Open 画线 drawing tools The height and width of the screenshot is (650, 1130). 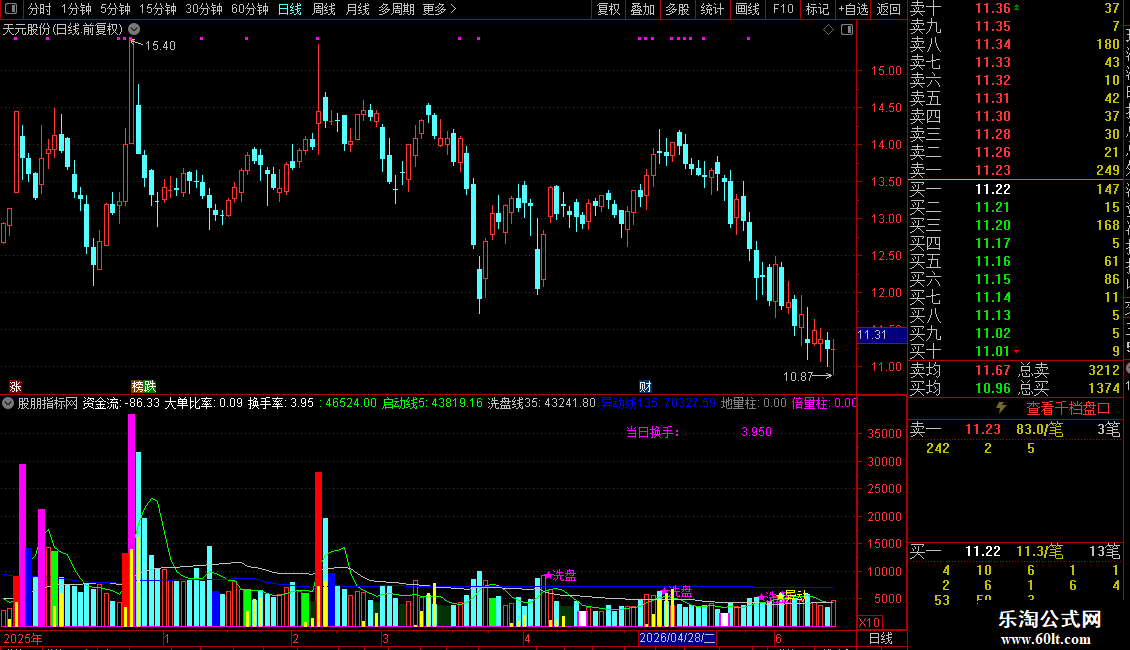pos(747,9)
